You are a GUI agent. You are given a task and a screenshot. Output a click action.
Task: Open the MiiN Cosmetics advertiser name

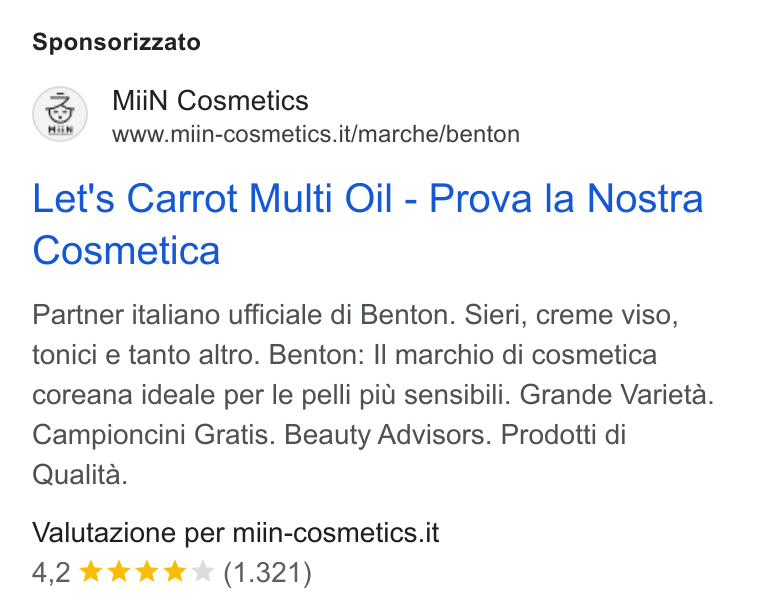(210, 101)
